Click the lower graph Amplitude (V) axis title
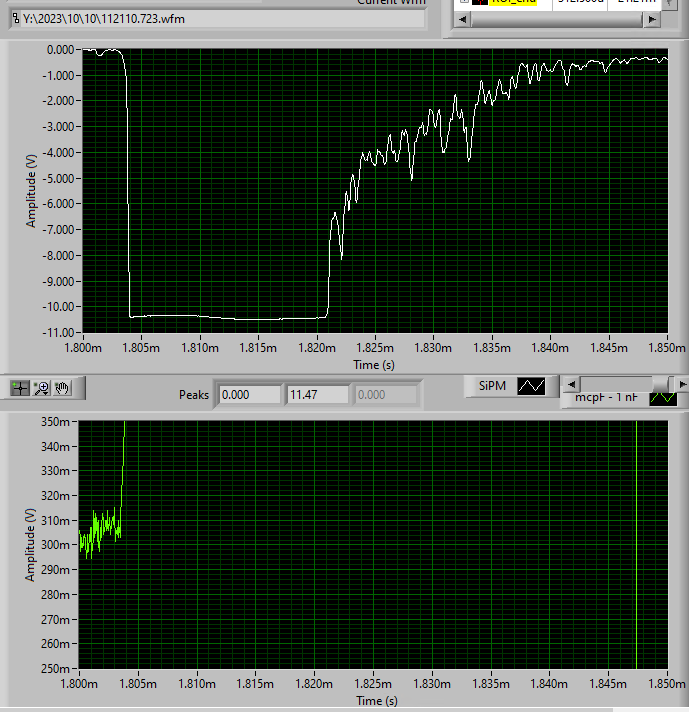The width and height of the screenshot is (689, 712). tap(30, 545)
